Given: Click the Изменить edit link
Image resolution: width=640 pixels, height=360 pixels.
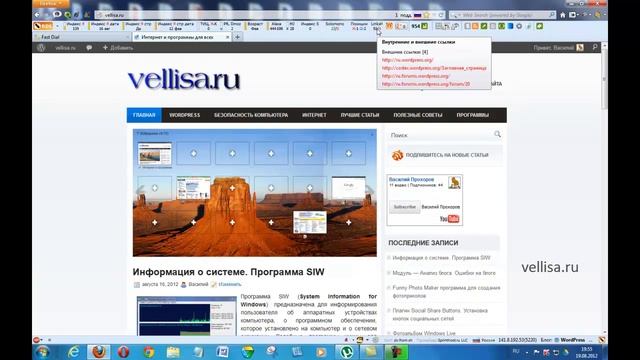Looking at the screenshot, I should [229, 284].
